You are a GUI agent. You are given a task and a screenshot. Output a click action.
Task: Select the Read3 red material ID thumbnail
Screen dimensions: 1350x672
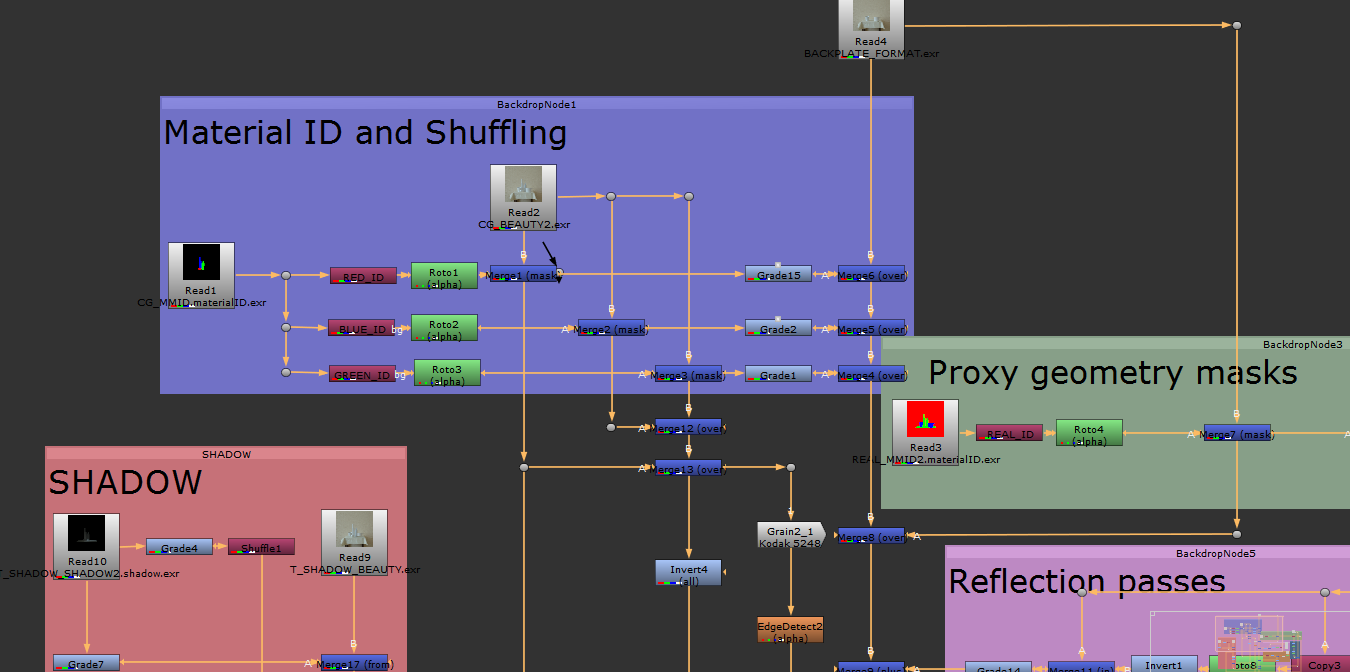tap(925, 420)
